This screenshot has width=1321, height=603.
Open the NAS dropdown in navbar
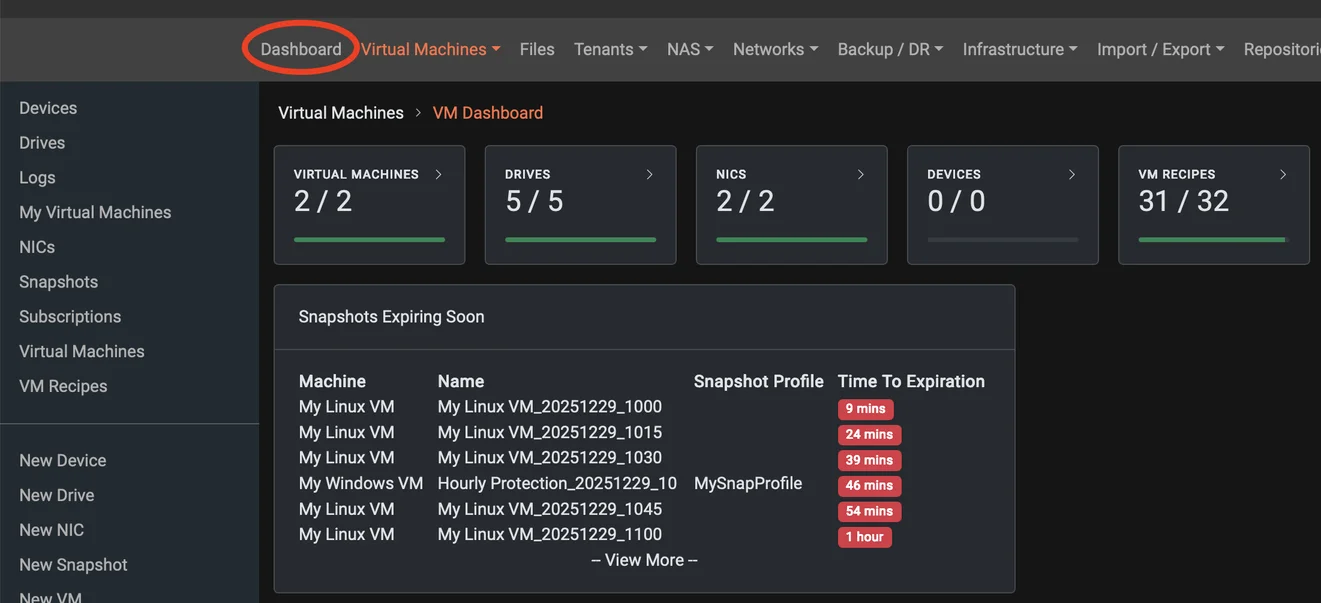[x=690, y=49]
